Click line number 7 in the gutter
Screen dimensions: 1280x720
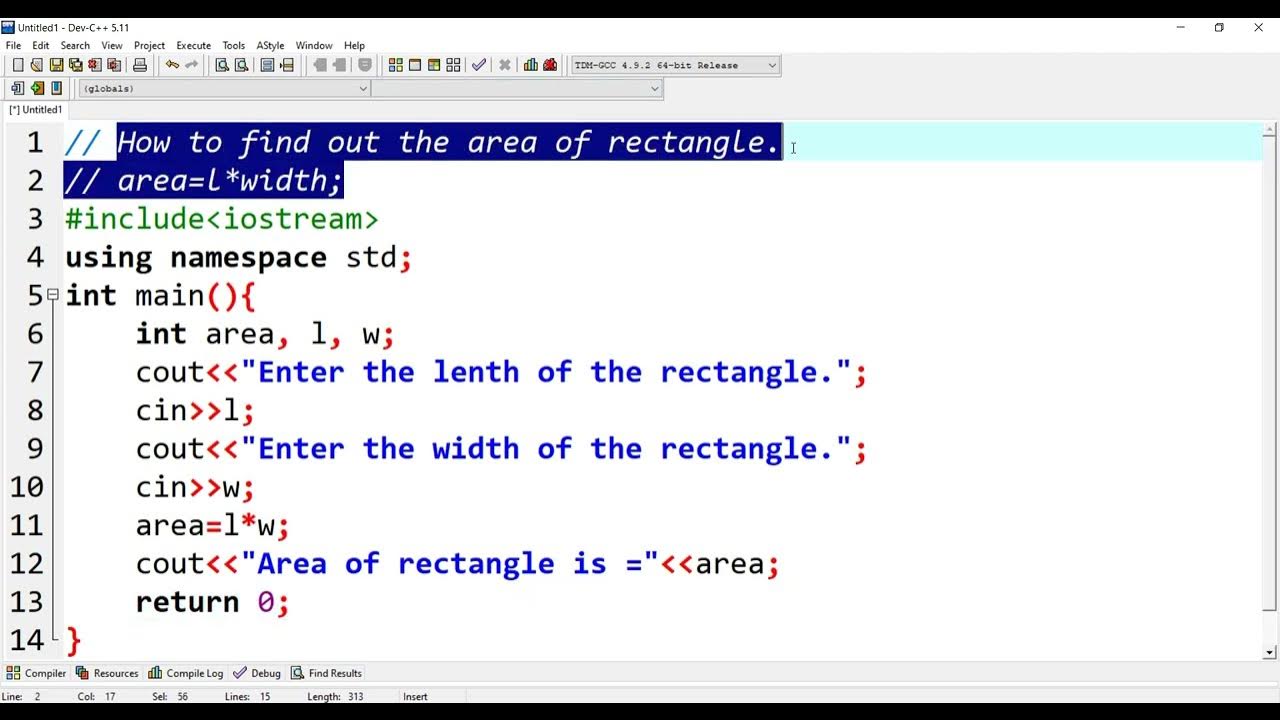coord(35,372)
